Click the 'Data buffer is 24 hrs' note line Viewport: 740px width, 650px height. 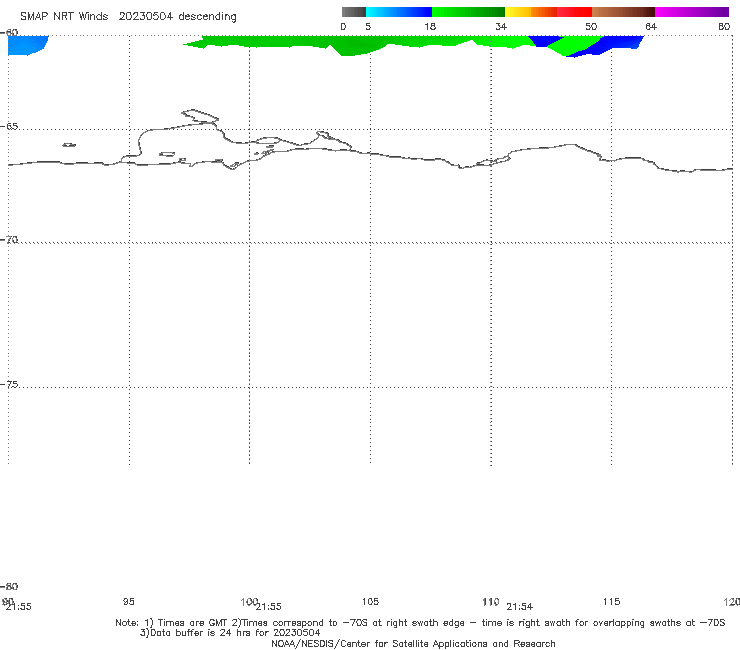[x=230, y=633]
